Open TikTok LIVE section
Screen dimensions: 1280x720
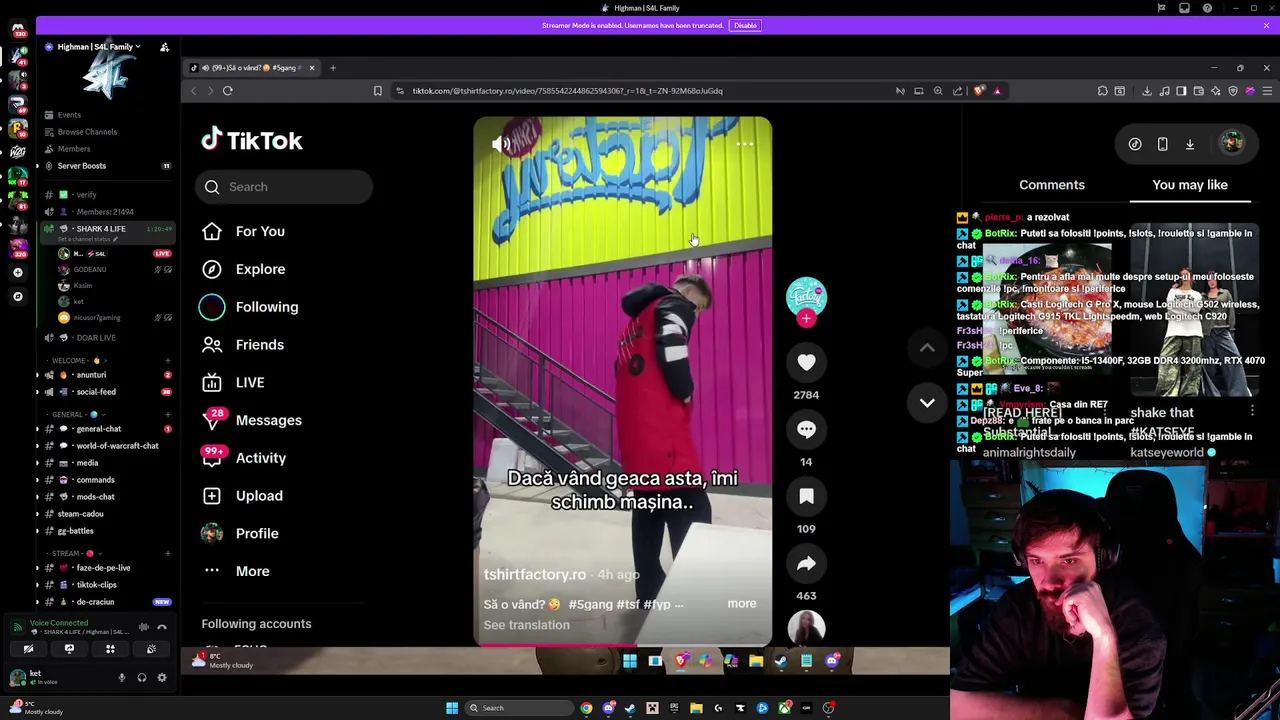[250, 382]
